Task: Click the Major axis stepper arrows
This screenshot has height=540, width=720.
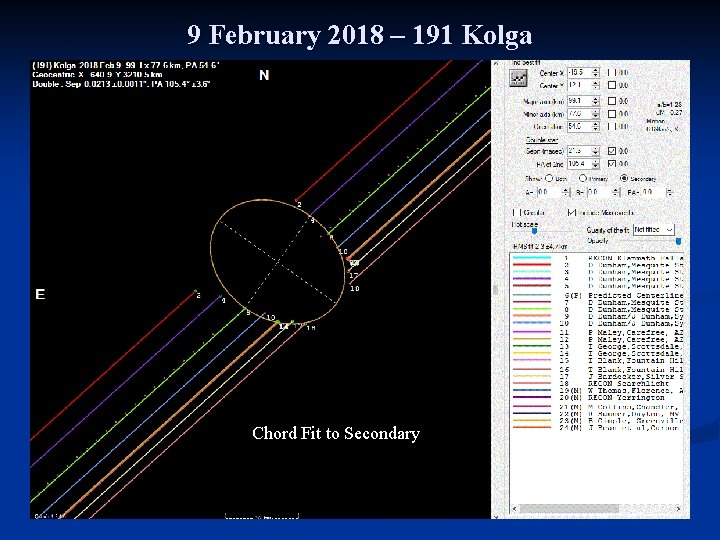Action: (x=596, y=101)
